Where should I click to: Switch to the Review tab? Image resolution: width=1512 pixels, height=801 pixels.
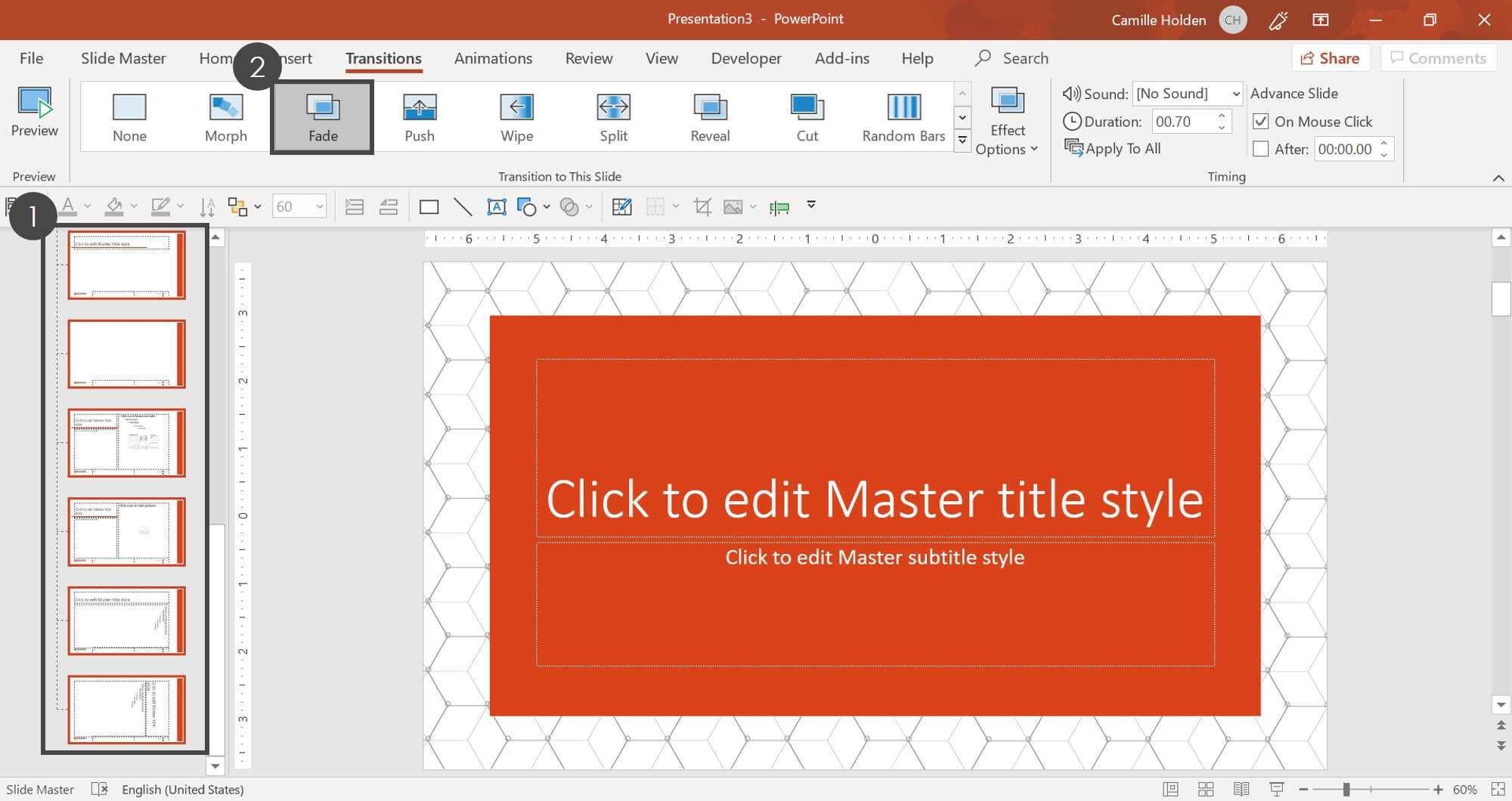pos(589,58)
